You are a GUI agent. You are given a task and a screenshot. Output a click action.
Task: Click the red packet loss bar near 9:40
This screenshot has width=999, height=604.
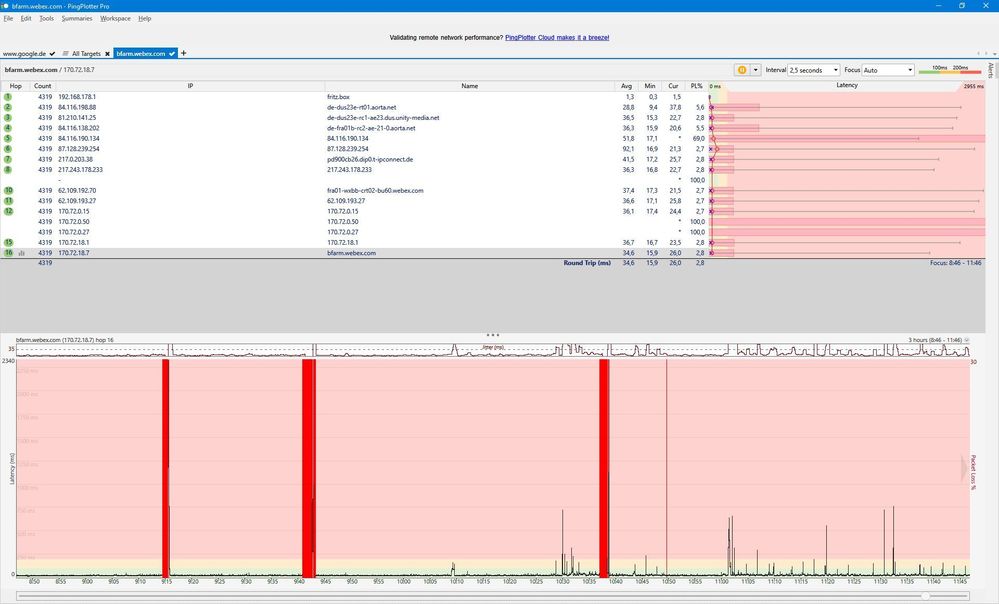click(x=308, y=468)
